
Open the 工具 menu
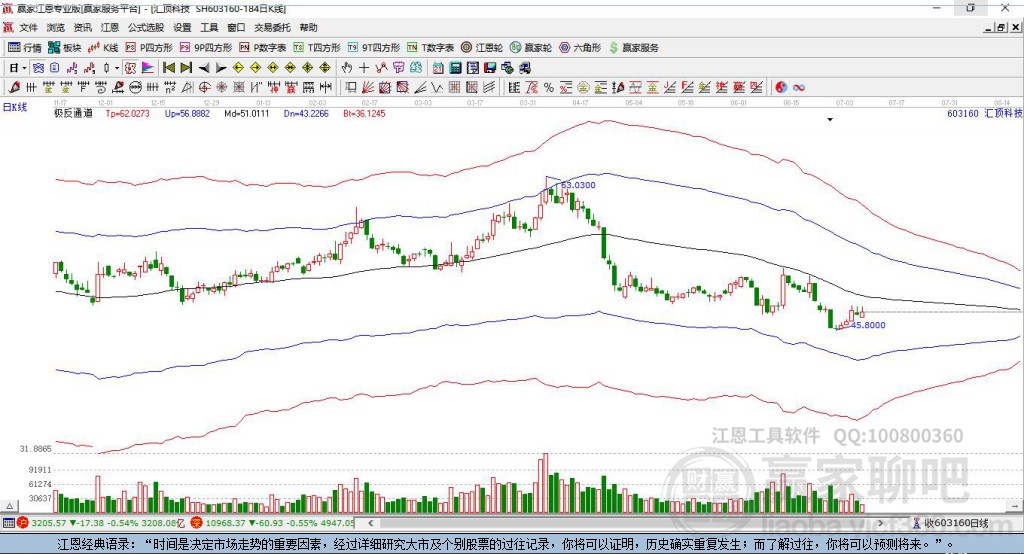coord(209,27)
